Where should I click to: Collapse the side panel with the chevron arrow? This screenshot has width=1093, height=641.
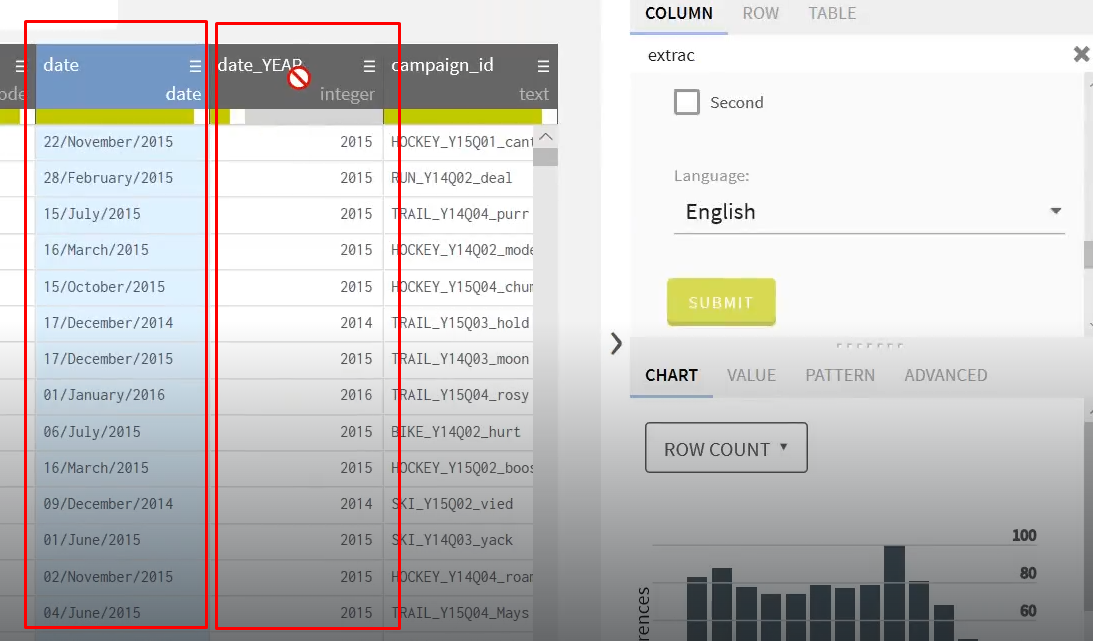point(616,343)
